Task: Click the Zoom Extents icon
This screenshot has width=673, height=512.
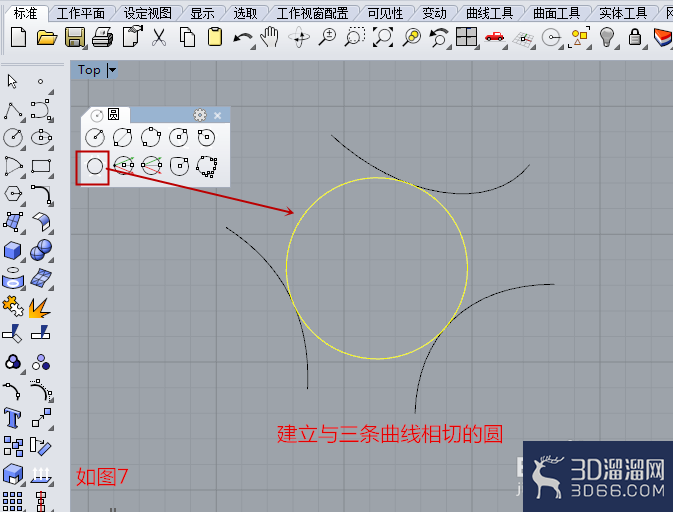Action: [x=383, y=37]
